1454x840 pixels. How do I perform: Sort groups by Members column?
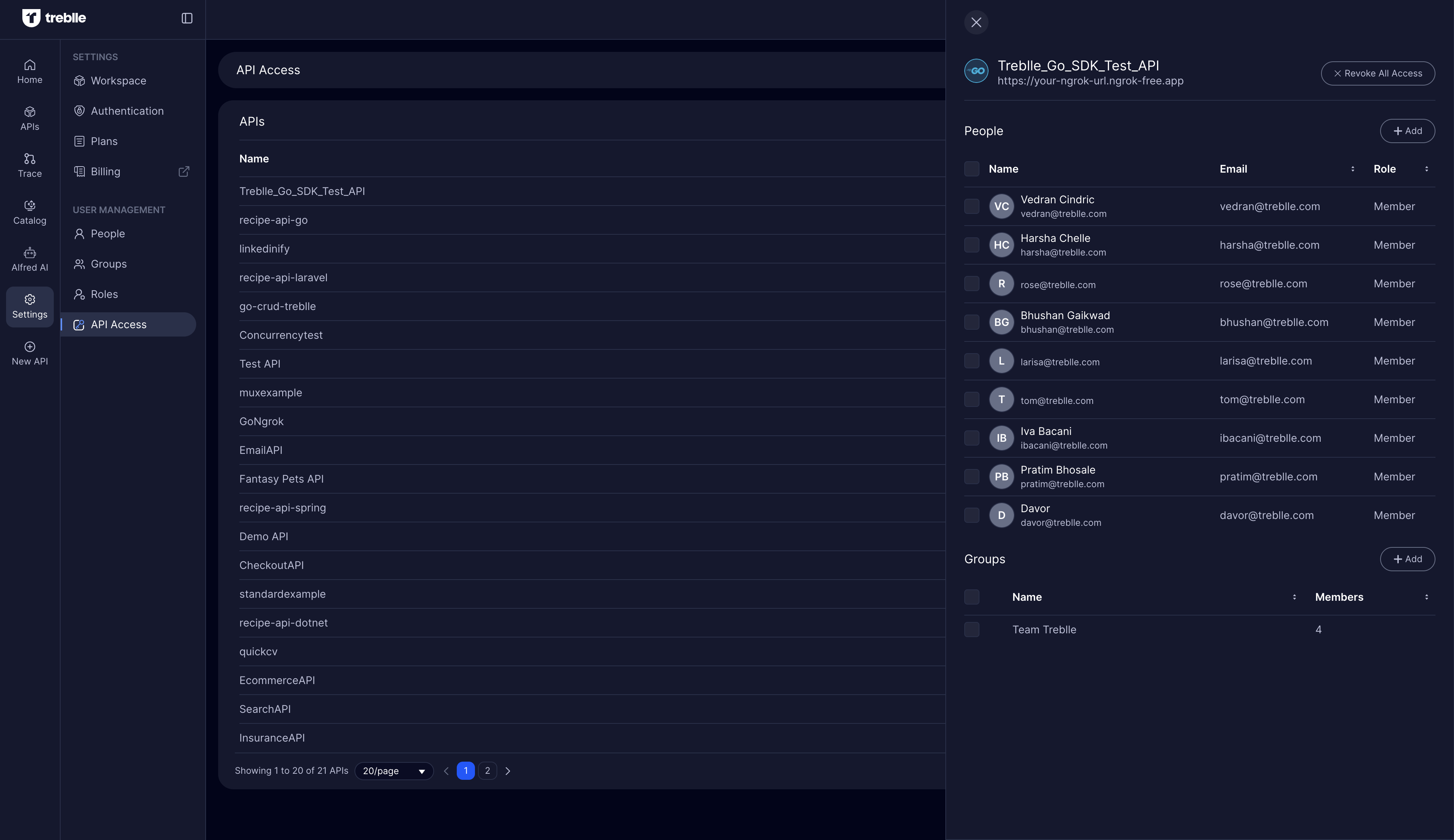[1426, 597]
